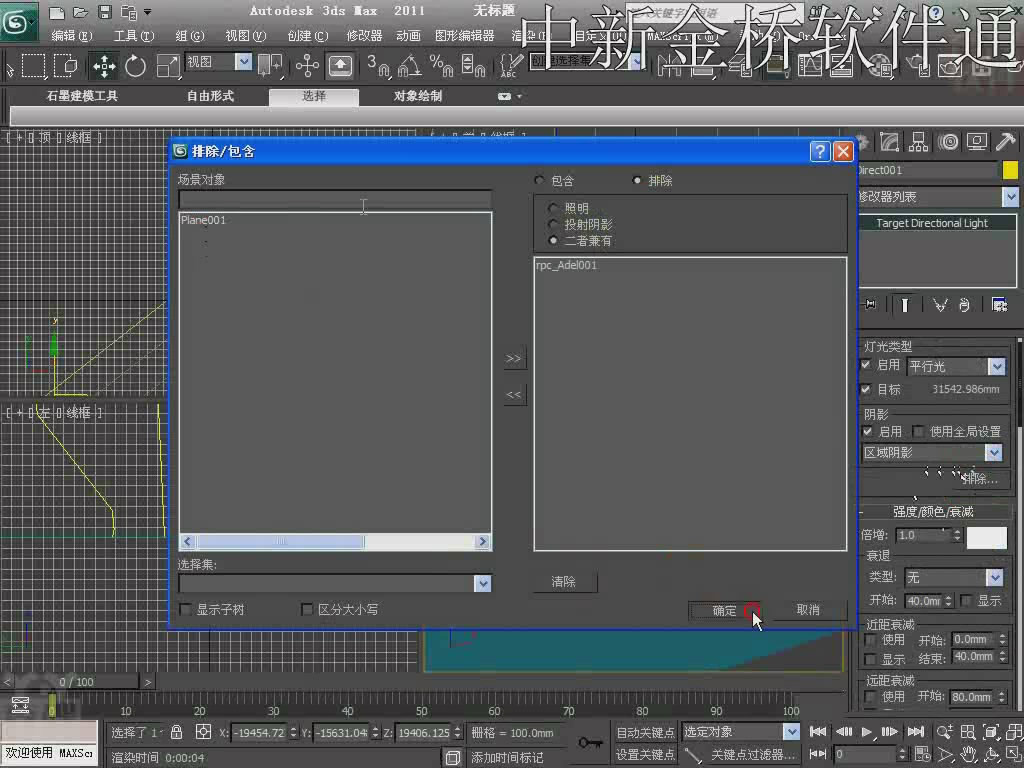Enable the 显示子树 checkbox
The width and height of the screenshot is (1024, 768).
coord(185,609)
